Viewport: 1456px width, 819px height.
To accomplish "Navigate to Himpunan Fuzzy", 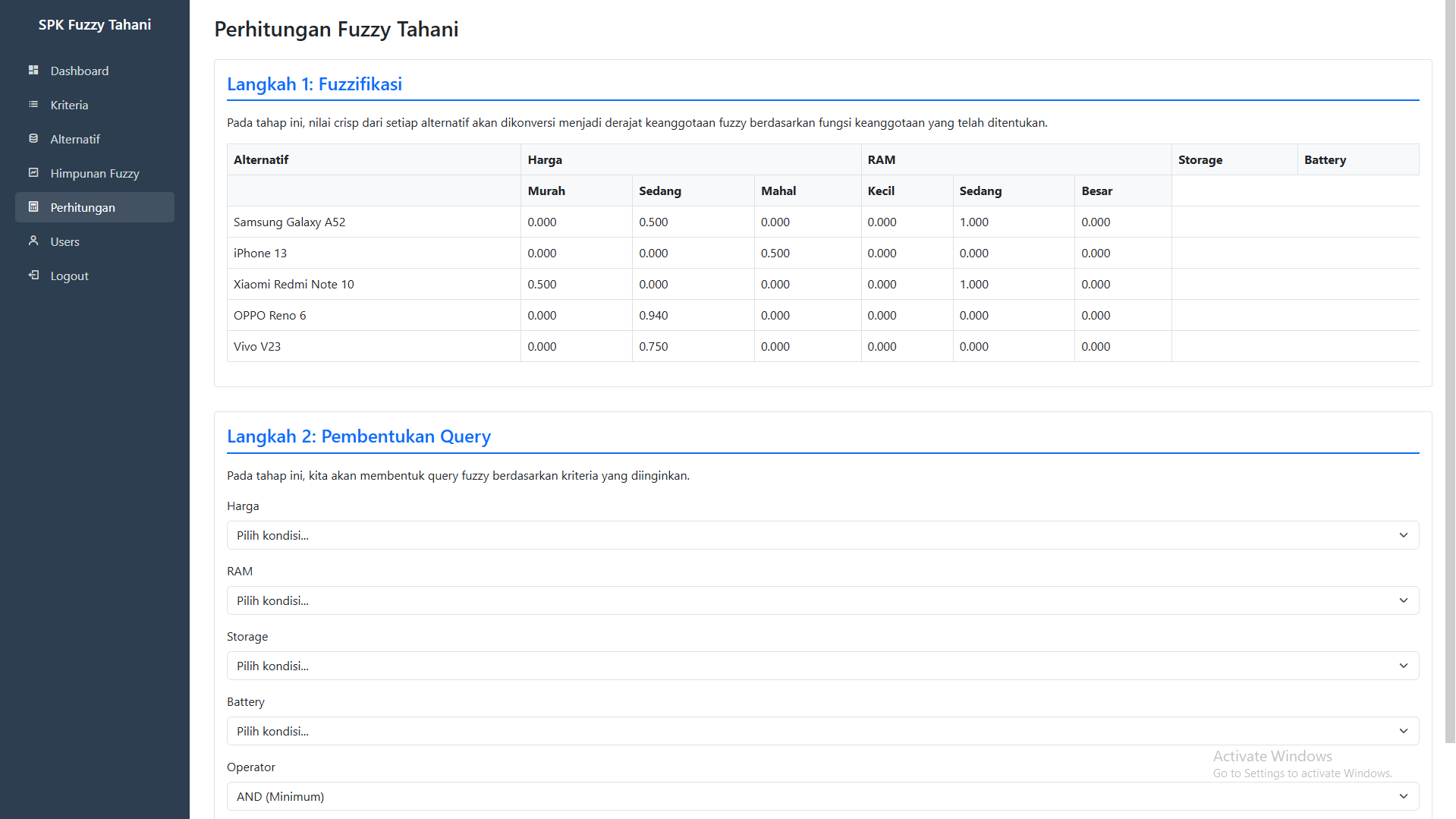I will pyautogui.click(x=95, y=173).
